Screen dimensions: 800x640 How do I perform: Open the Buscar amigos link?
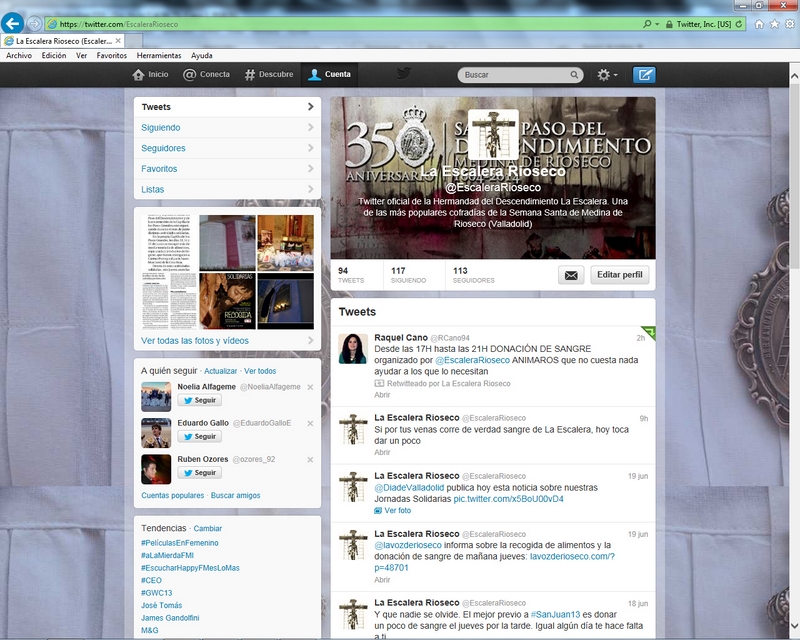[235, 496]
